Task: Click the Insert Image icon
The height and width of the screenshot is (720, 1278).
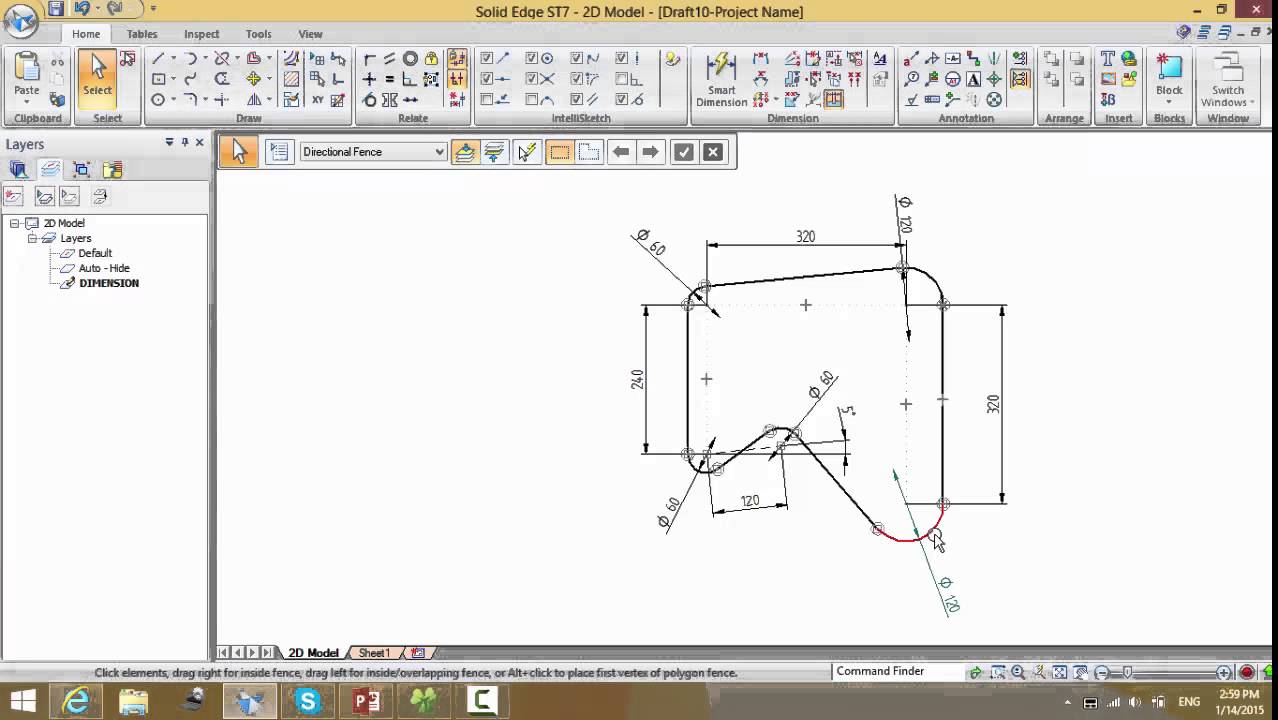Action: tap(1107, 79)
